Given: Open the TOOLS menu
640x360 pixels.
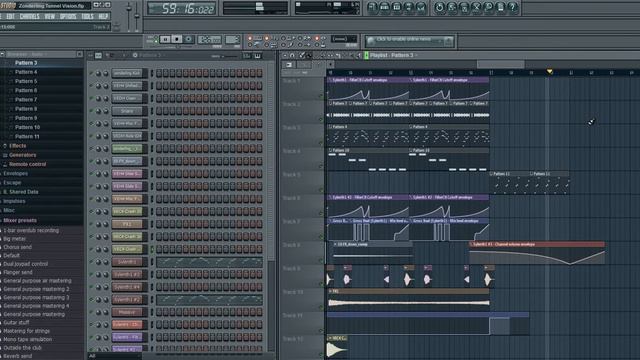Looking at the screenshot, I should [x=87, y=16].
